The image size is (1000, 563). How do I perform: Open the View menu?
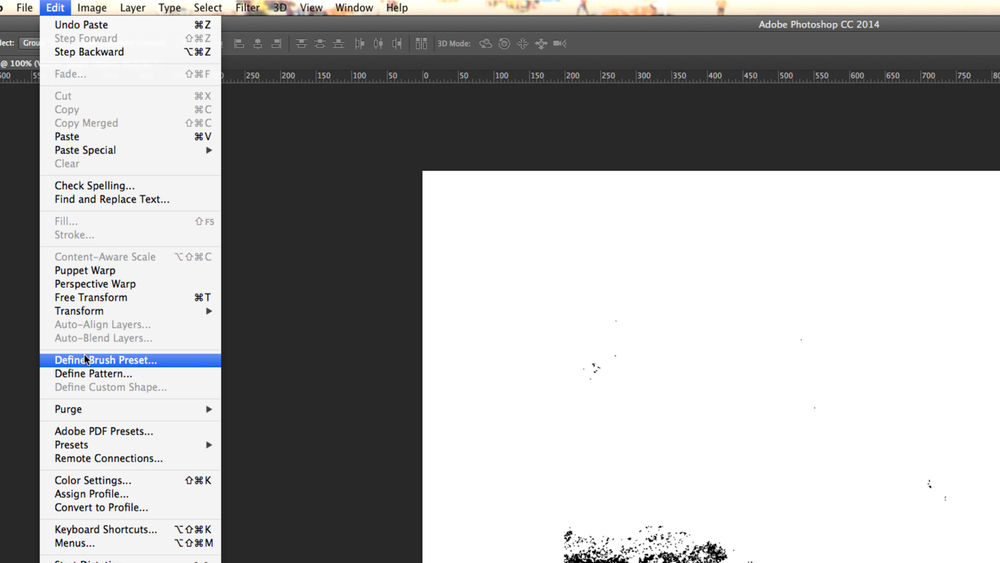coord(311,8)
